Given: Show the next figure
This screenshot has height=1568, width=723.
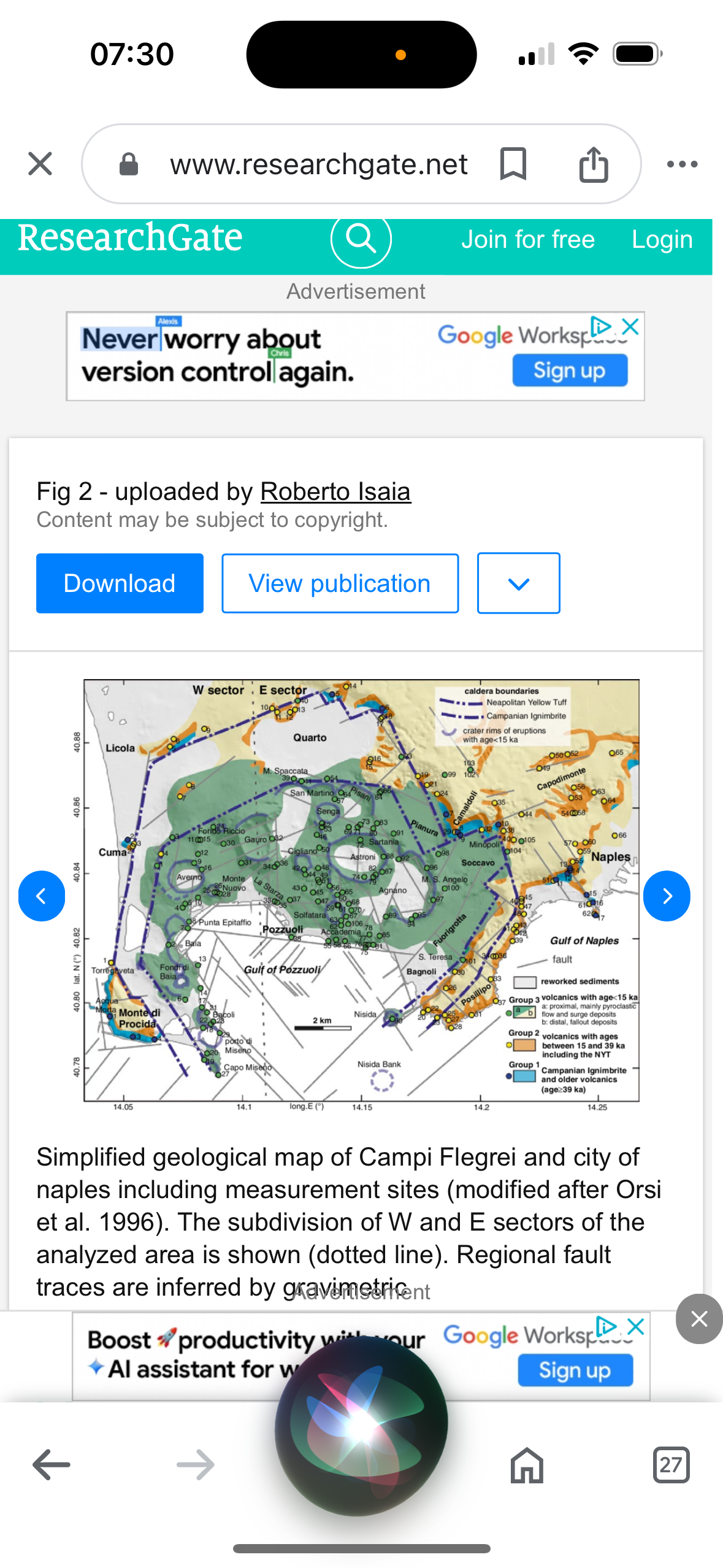Looking at the screenshot, I should pyautogui.click(x=667, y=896).
